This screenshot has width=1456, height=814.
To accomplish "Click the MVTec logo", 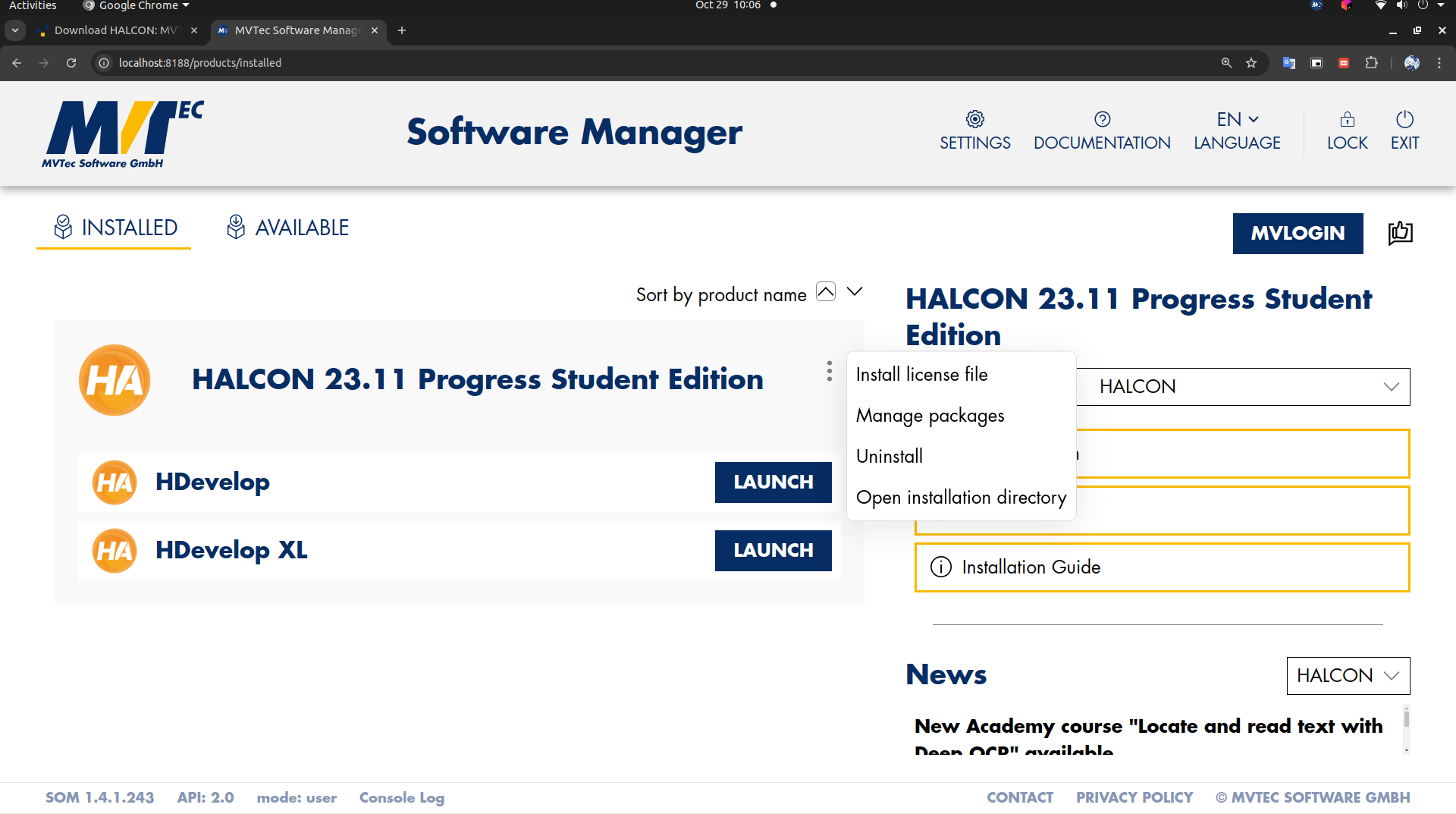I will point(123,134).
